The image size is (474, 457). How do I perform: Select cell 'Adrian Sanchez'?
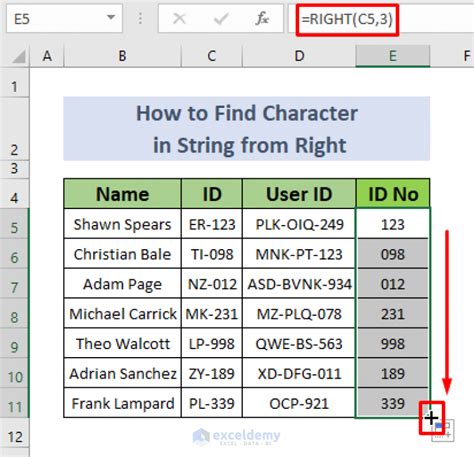pos(122,373)
